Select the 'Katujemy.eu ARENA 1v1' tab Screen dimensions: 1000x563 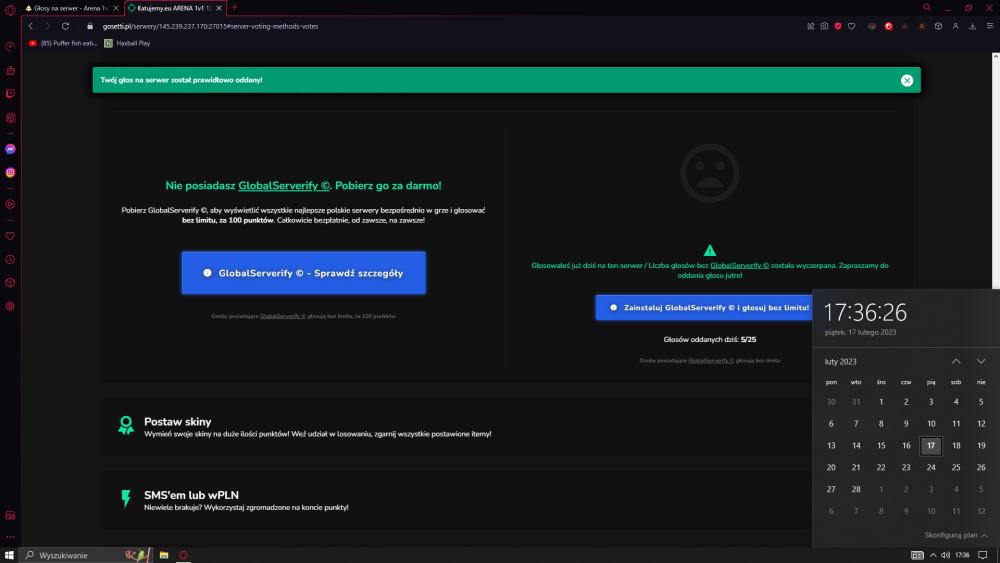170,8
